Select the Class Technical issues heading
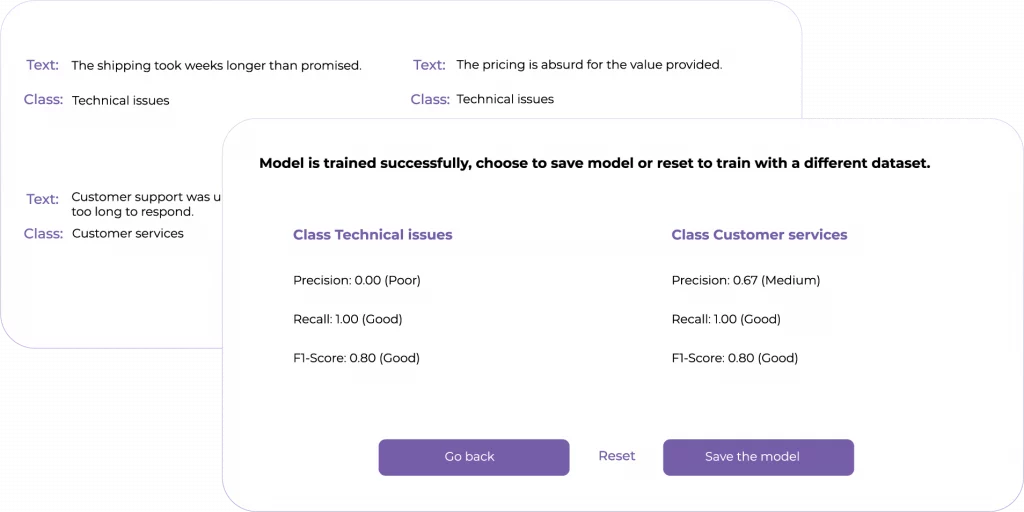1024x512 pixels. [x=372, y=235]
